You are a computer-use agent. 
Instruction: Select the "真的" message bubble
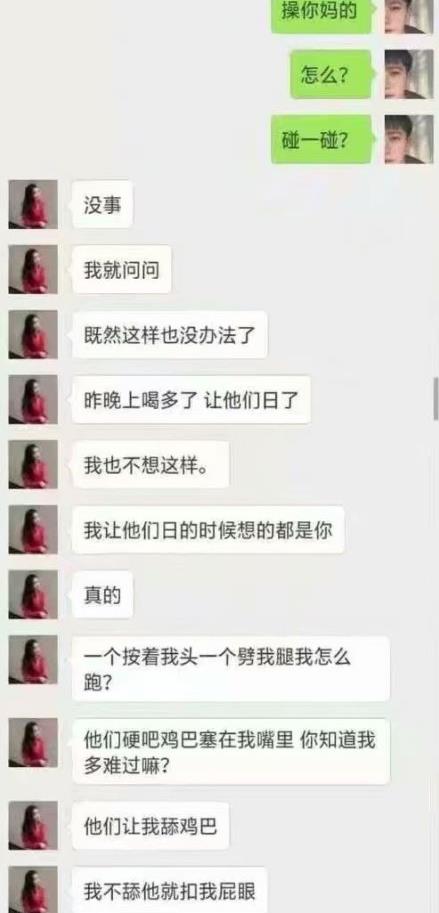pyautogui.click(x=102, y=594)
